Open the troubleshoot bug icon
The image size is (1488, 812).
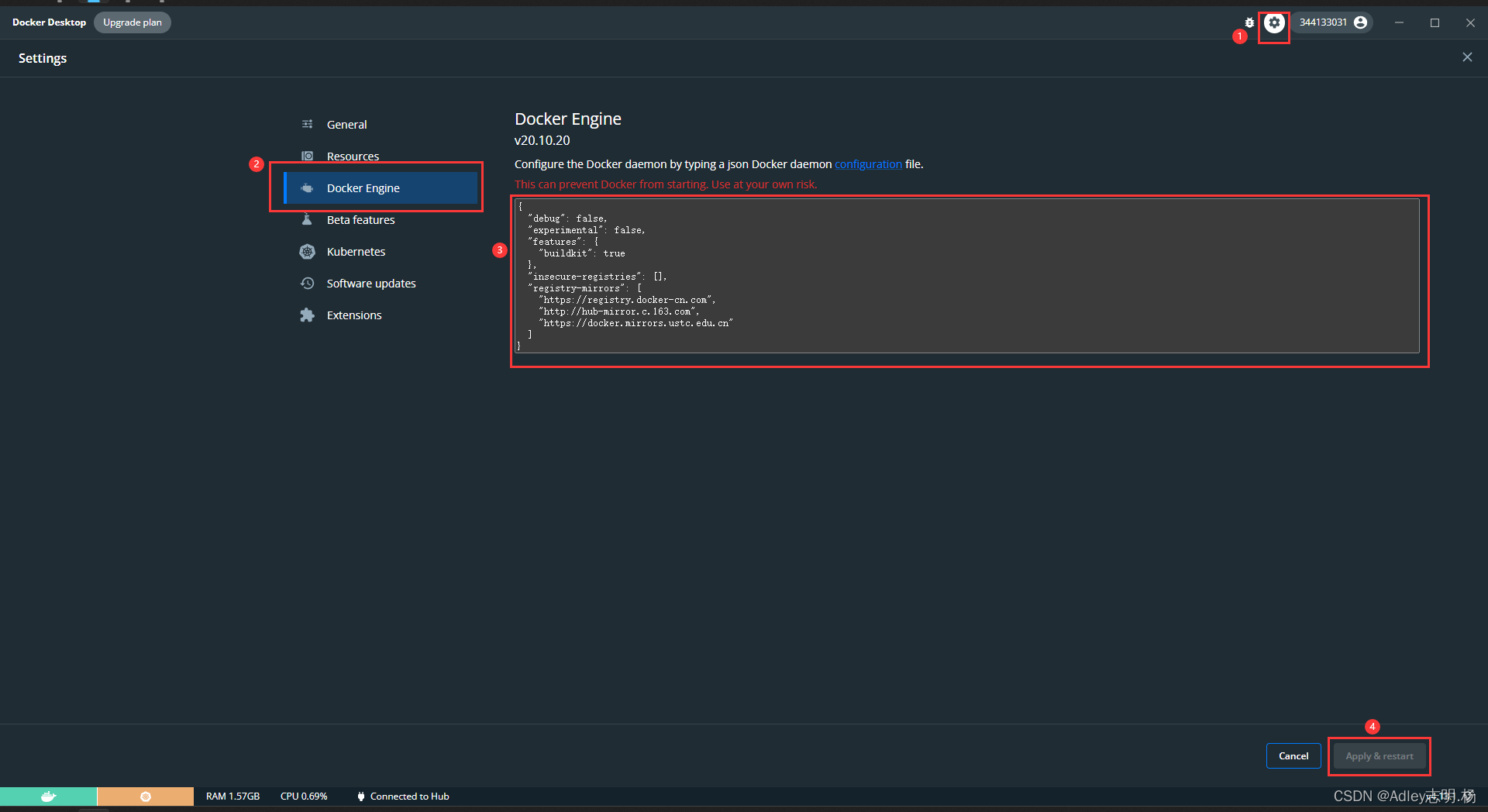(x=1249, y=22)
